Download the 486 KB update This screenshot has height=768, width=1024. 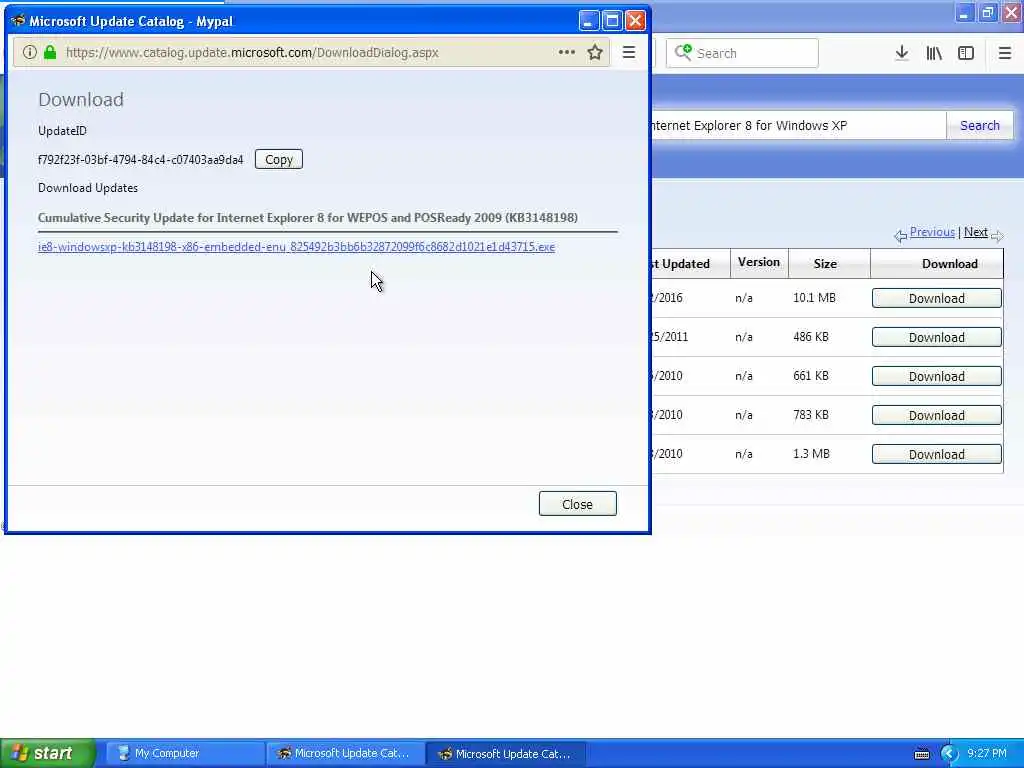coord(936,337)
